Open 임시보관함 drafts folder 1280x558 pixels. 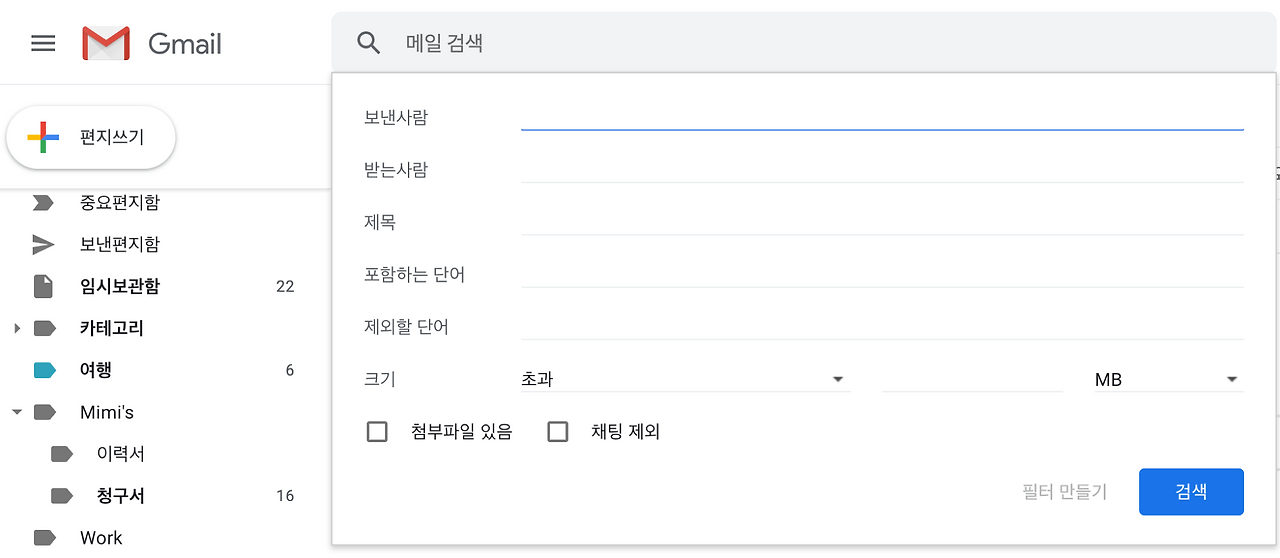point(119,286)
